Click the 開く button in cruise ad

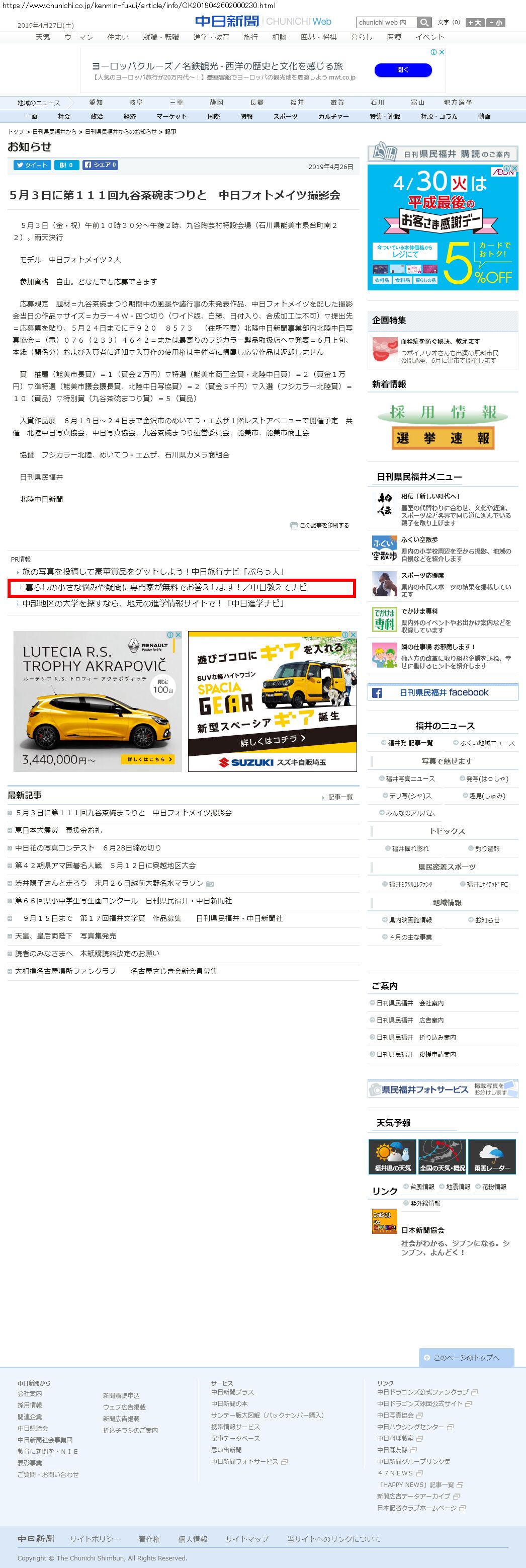click(x=403, y=70)
